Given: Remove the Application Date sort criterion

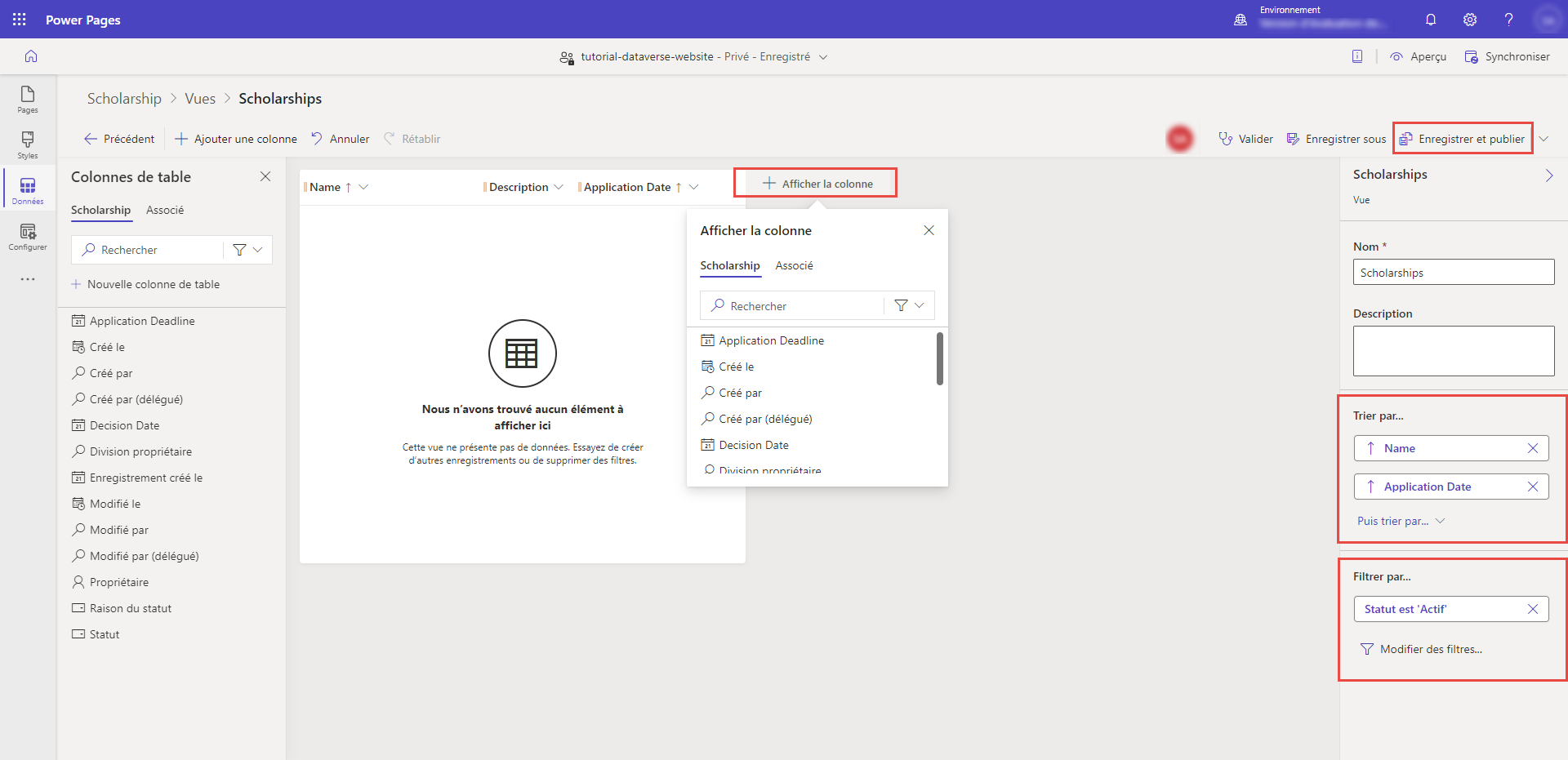Looking at the screenshot, I should (x=1533, y=487).
